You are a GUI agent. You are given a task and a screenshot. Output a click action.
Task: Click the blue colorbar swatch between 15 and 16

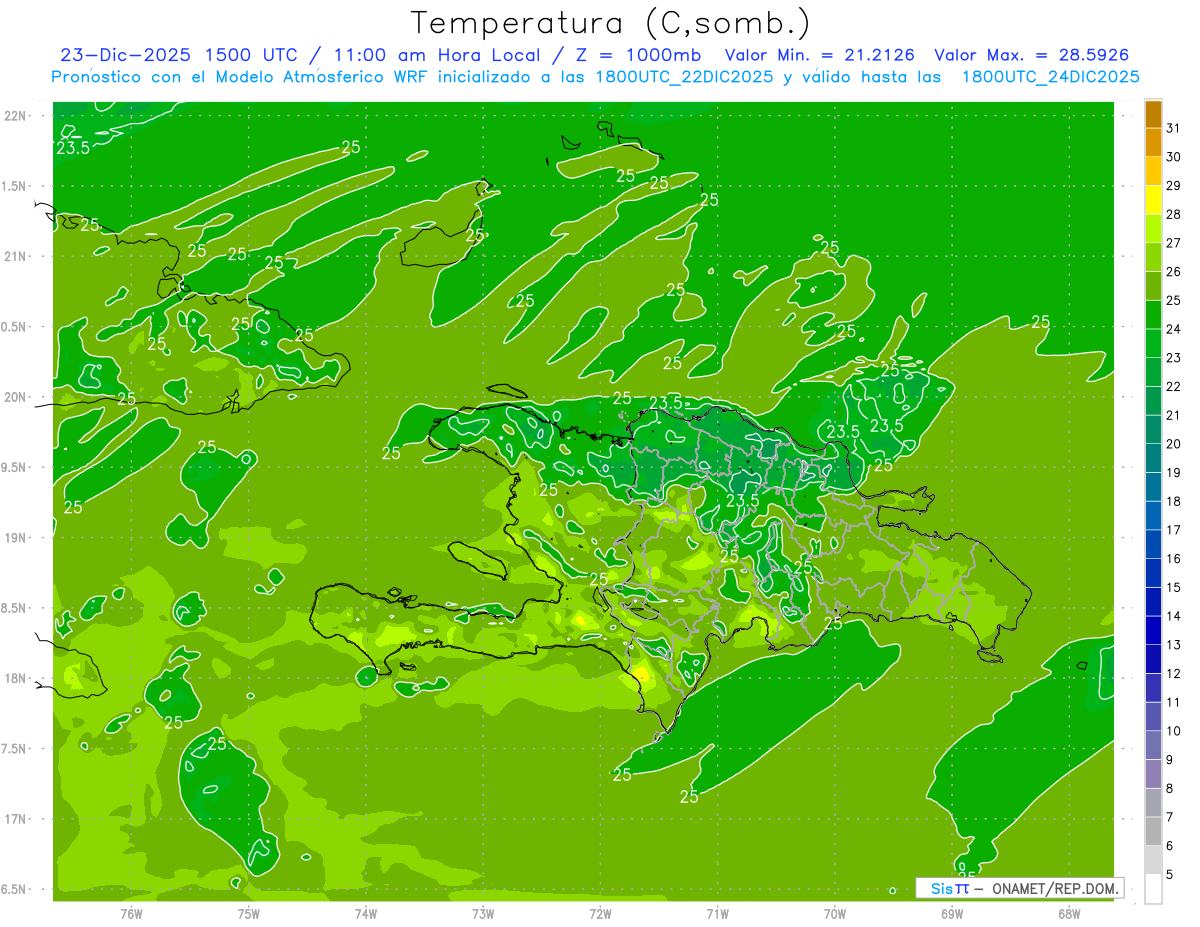[1153, 573]
